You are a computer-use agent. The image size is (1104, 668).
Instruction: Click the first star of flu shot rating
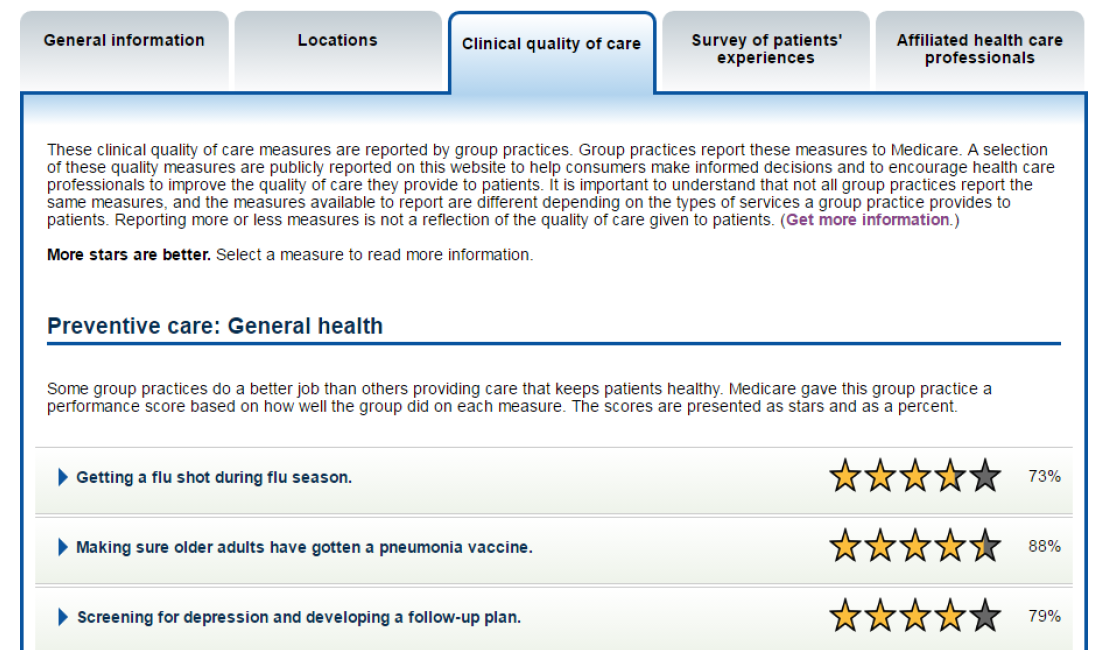[845, 475]
